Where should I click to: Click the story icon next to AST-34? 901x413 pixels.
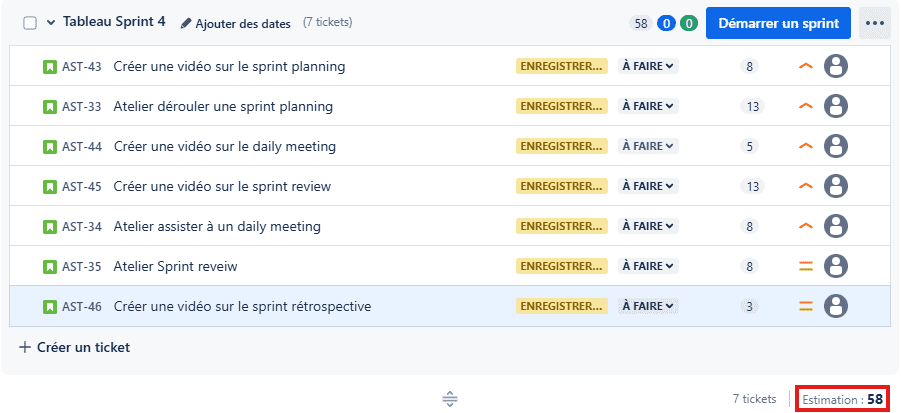(50, 226)
